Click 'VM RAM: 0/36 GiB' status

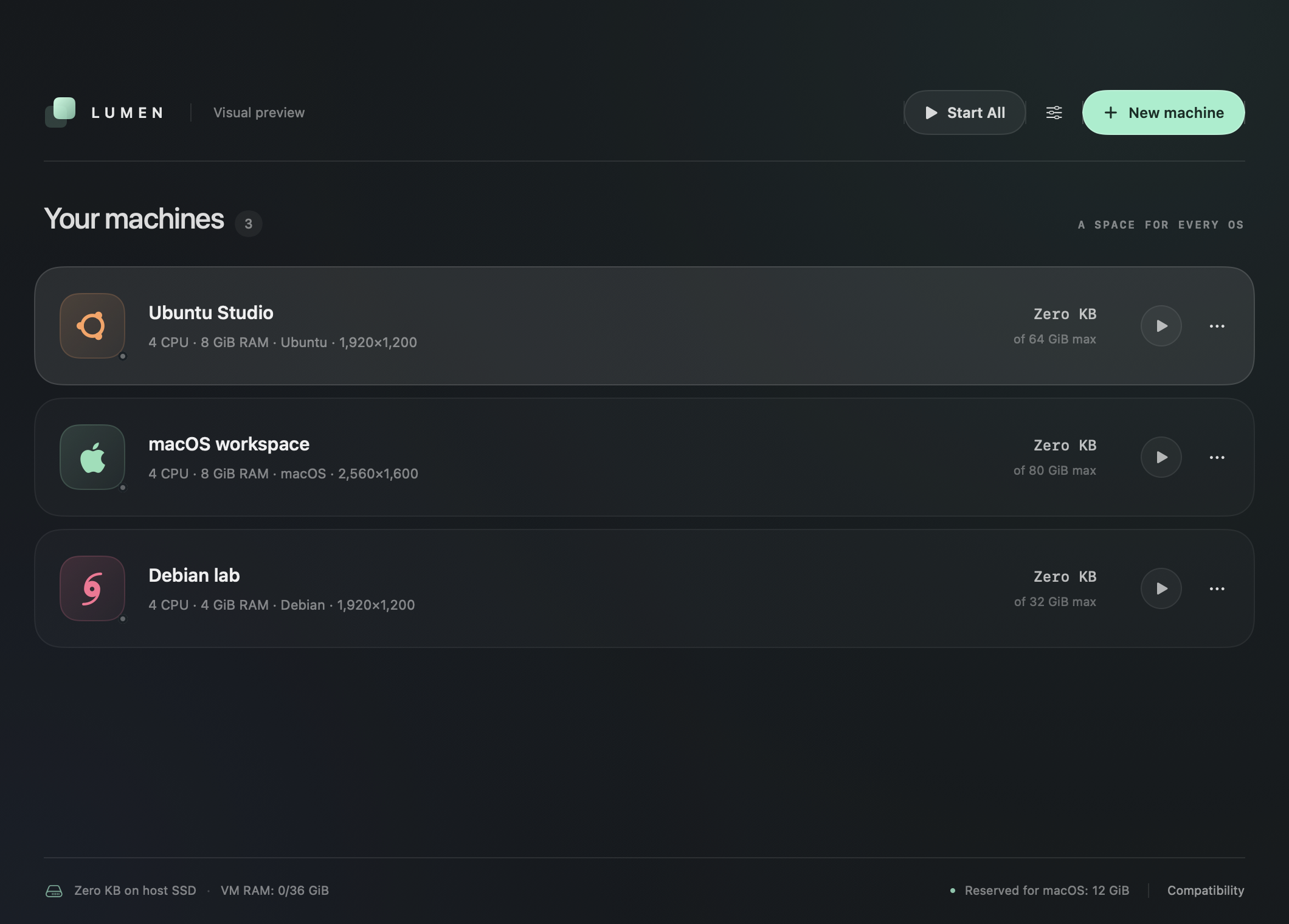click(x=275, y=891)
